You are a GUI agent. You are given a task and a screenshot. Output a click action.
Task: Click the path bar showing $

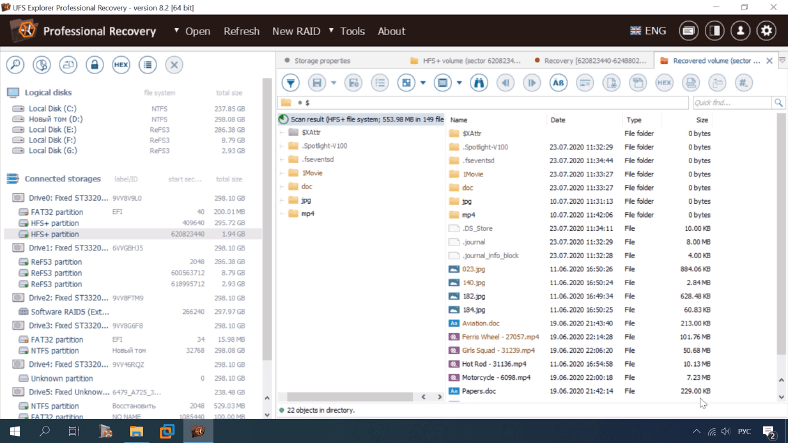coord(482,102)
